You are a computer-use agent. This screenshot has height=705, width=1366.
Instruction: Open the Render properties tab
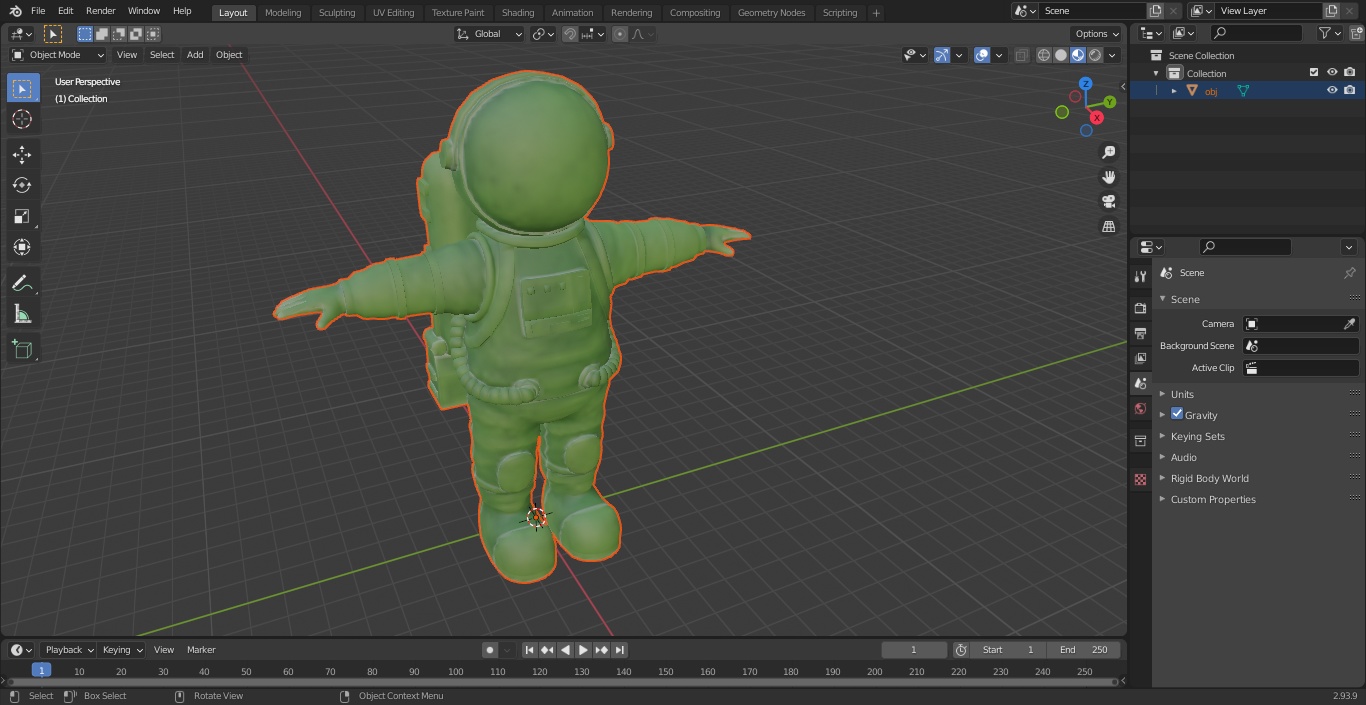pyautogui.click(x=1140, y=308)
